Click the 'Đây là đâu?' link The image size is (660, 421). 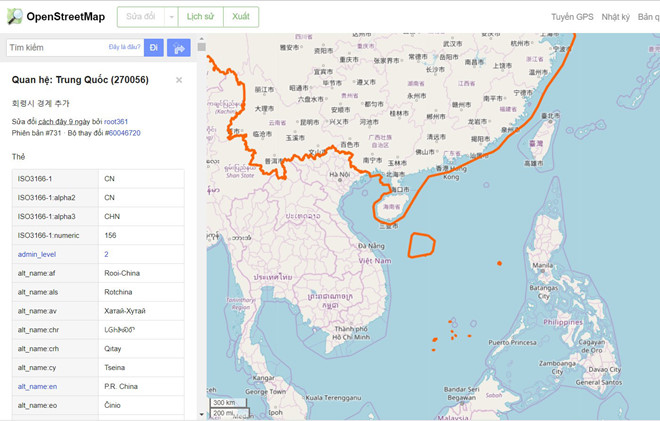tap(124, 47)
